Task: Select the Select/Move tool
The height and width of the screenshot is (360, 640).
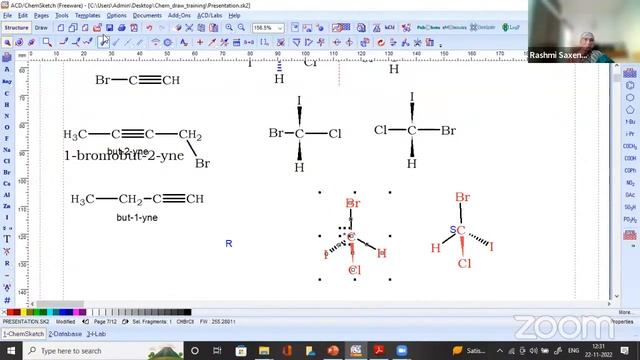Action: [x=7, y=42]
